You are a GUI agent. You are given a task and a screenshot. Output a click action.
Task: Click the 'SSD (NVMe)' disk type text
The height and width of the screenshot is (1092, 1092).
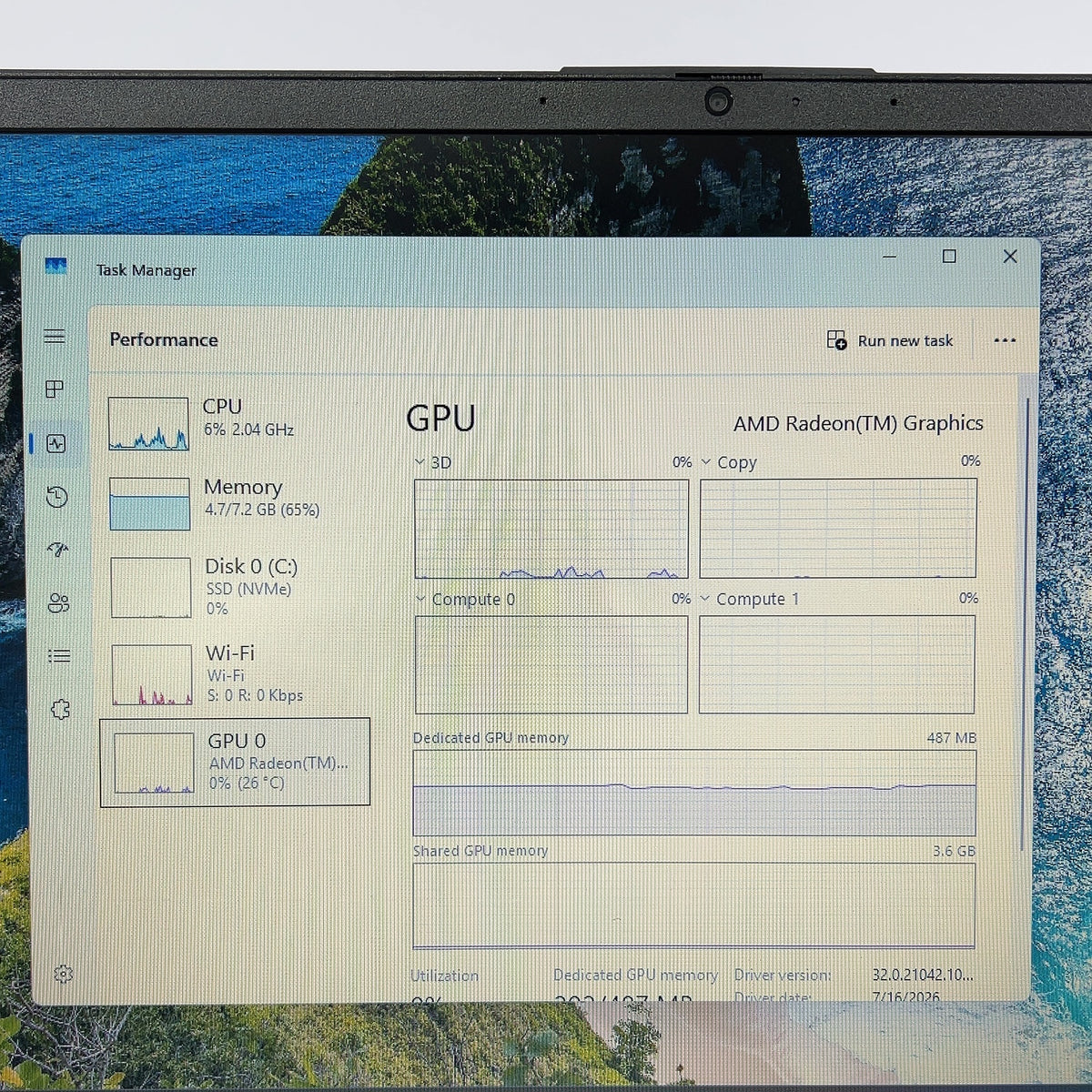pos(248,589)
